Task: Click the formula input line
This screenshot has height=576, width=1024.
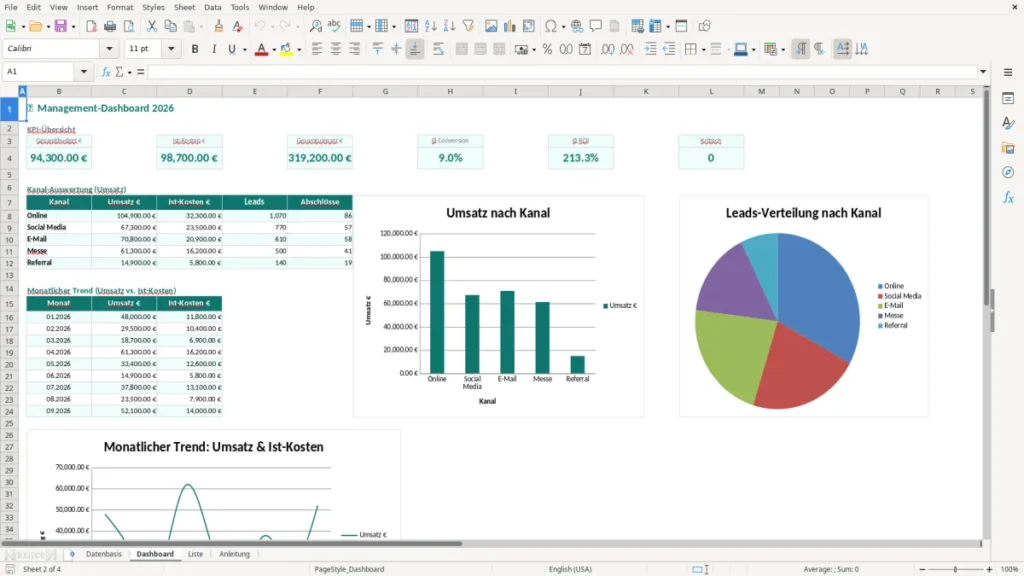Action: coord(562,72)
